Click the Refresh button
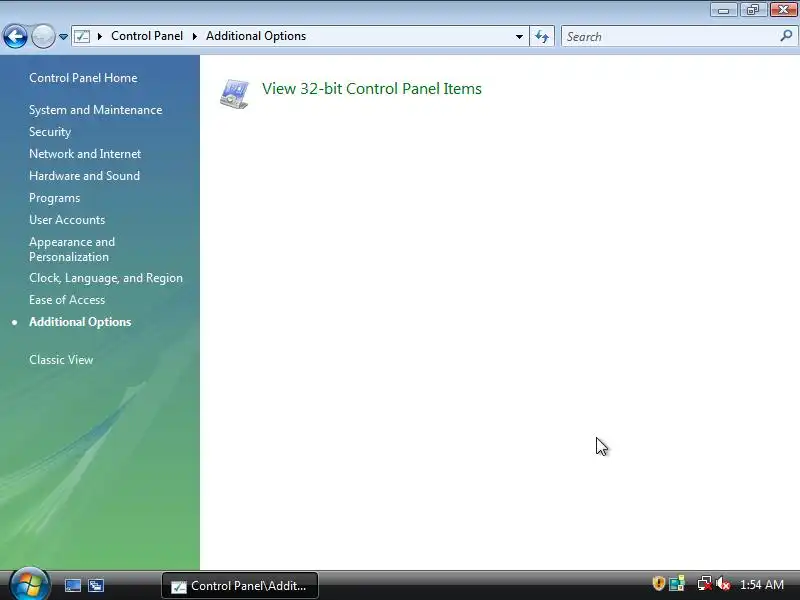The image size is (800, 600). pos(542,37)
